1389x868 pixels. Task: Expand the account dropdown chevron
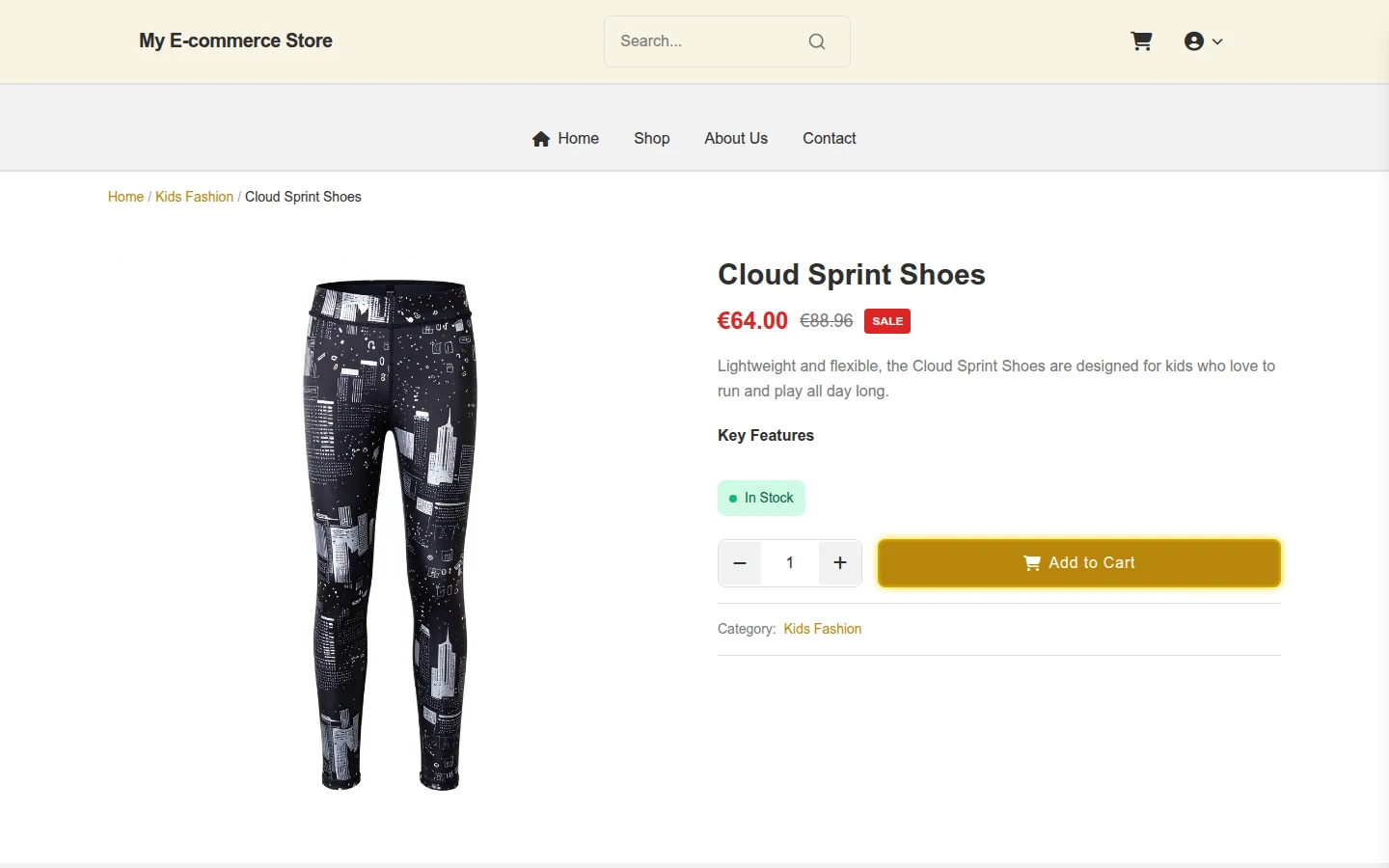(x=1217, y=41)
